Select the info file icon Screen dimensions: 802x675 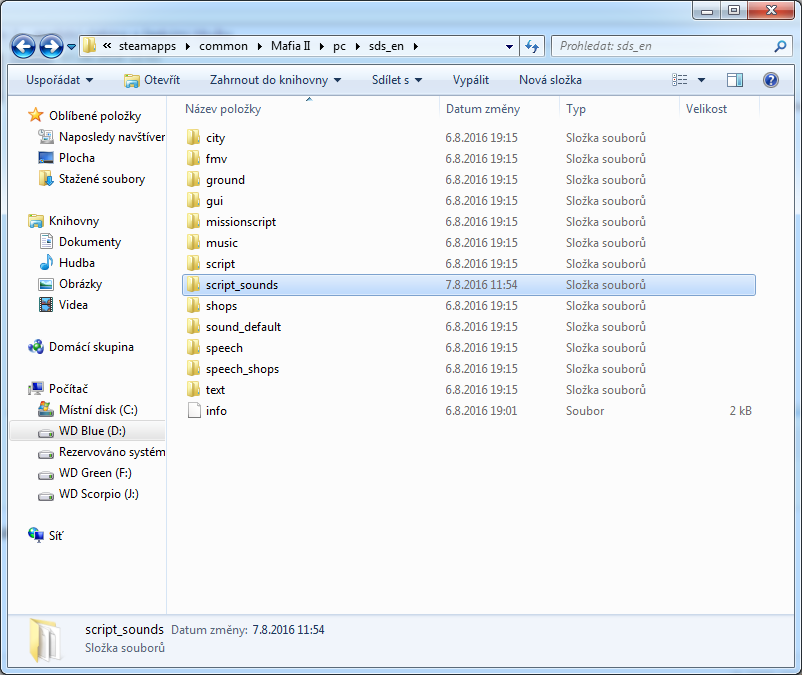(194, 411)
